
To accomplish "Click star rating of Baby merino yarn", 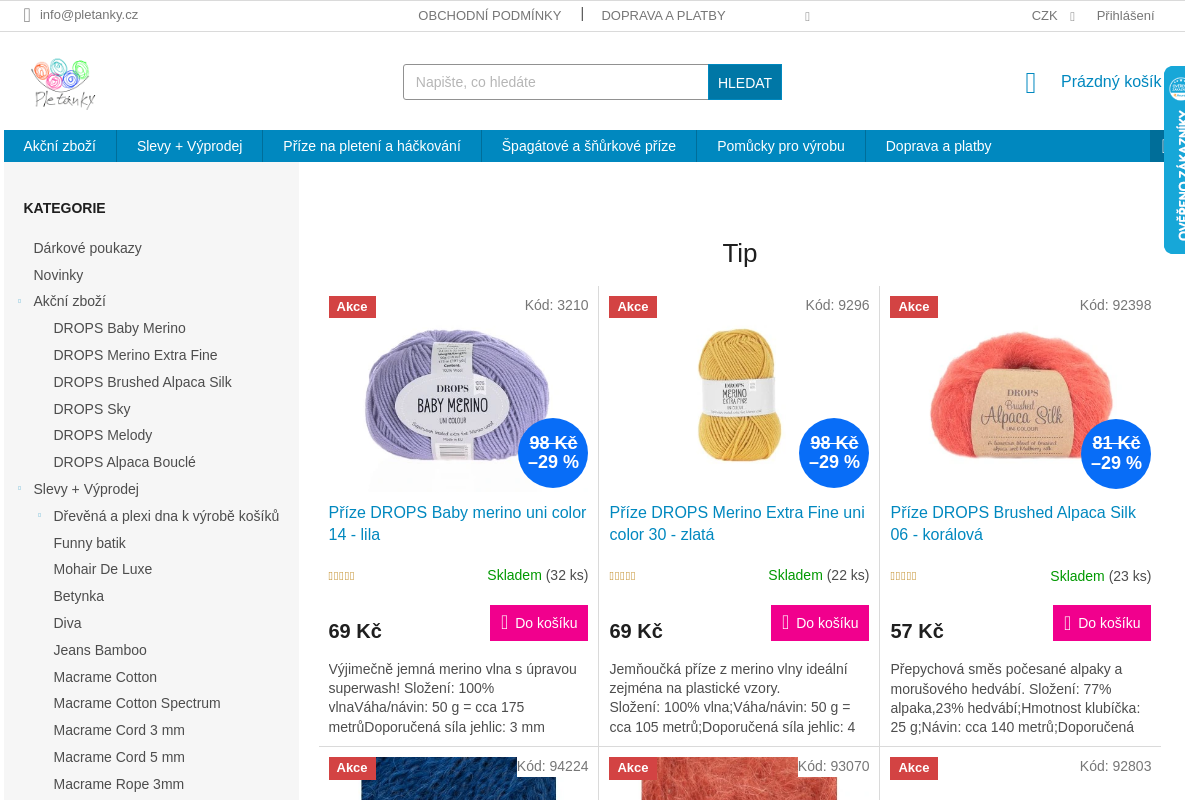I will (x=342, y=577).
